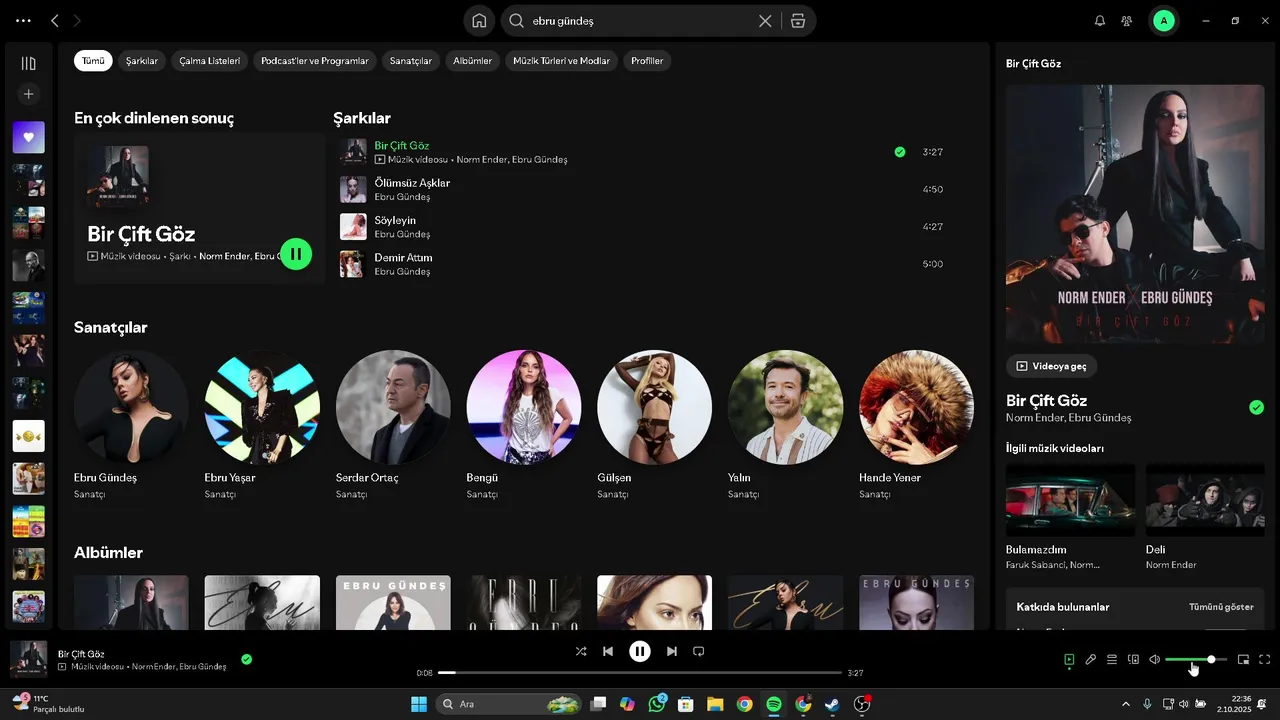Open the Deli related music video
This screenshot has width=1280, height=720.
1205,516
